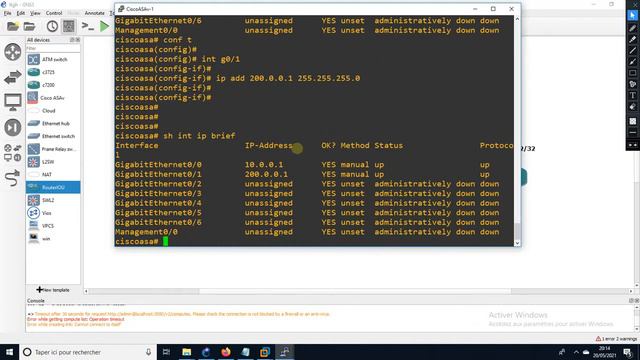Click CiscoASAv-1 terminal vertical scrollbar
This screenshot has width=640, height=360.
pos(517,131)
